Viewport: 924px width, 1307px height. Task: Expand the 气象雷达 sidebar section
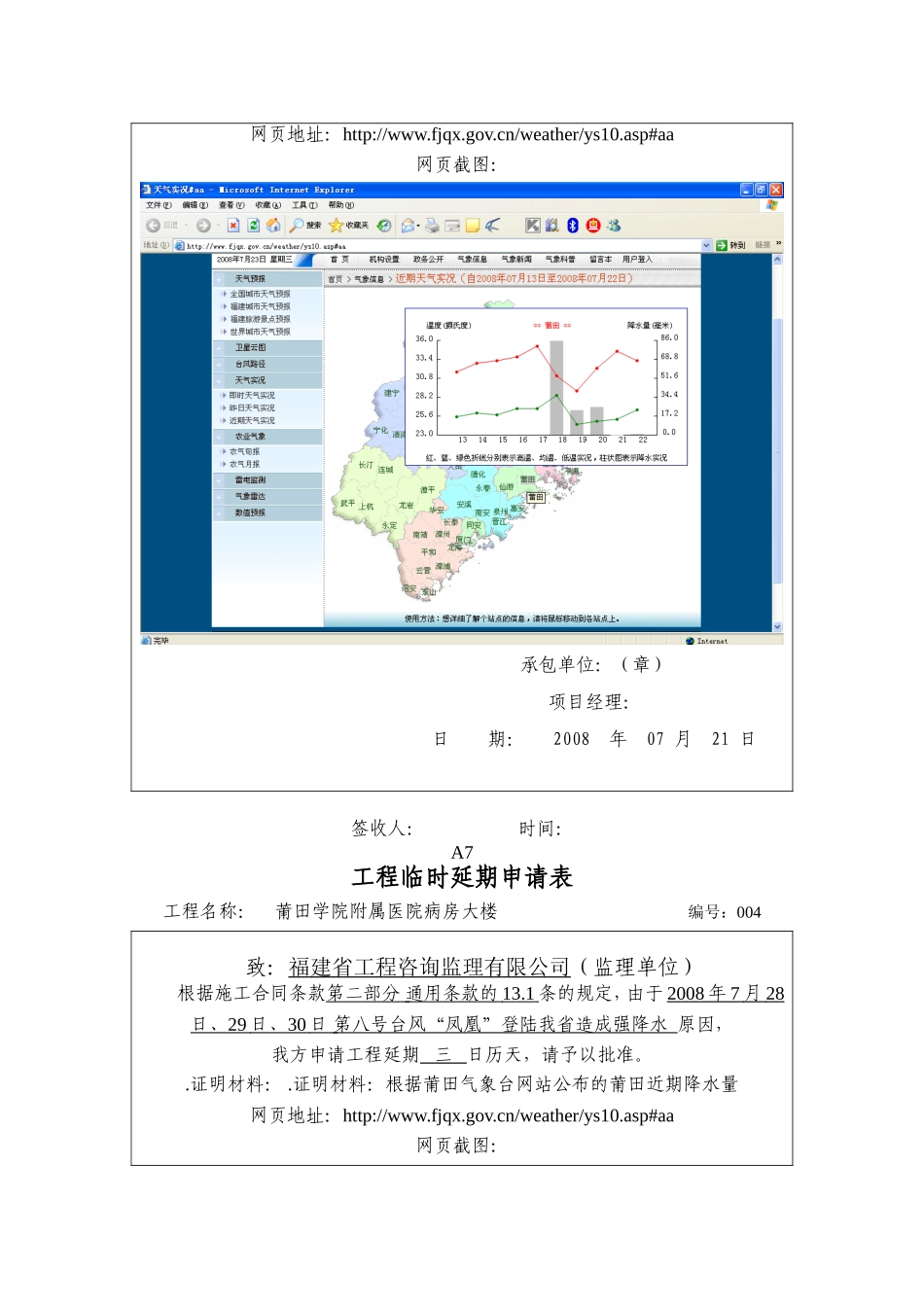point(267,497)
